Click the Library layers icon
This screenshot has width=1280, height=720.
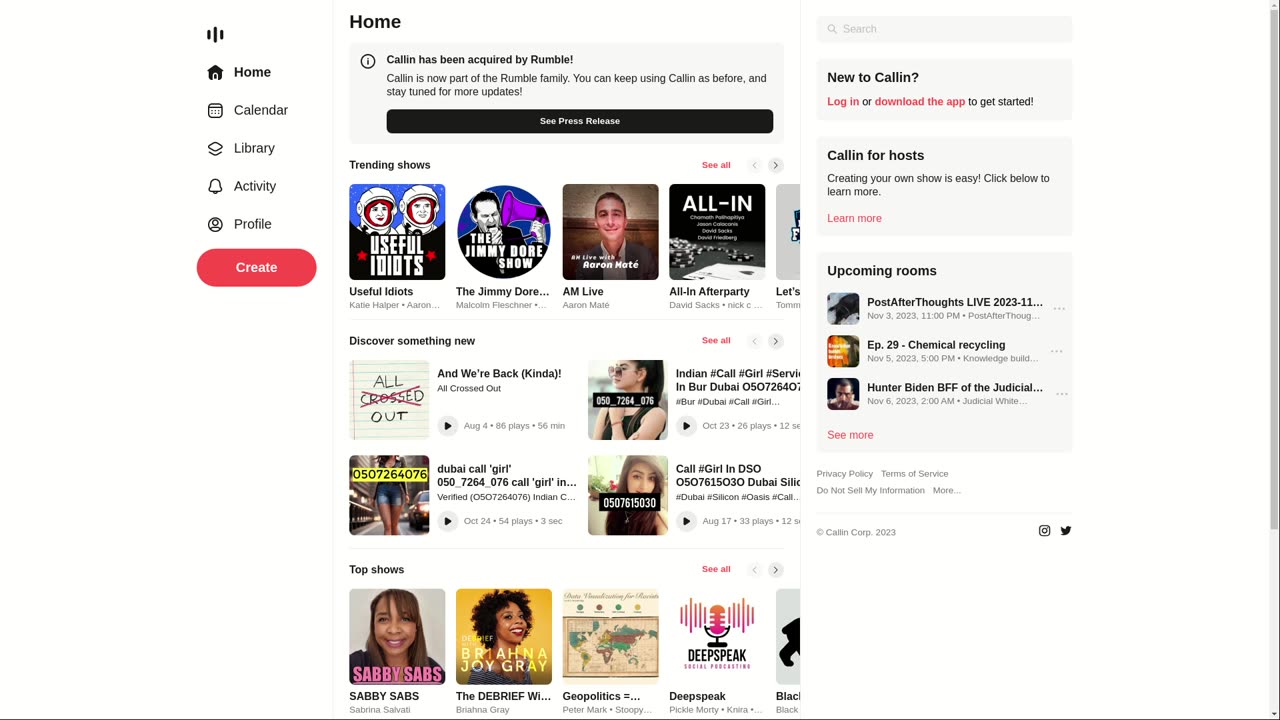pyautogui.click(x=215, y=148)
